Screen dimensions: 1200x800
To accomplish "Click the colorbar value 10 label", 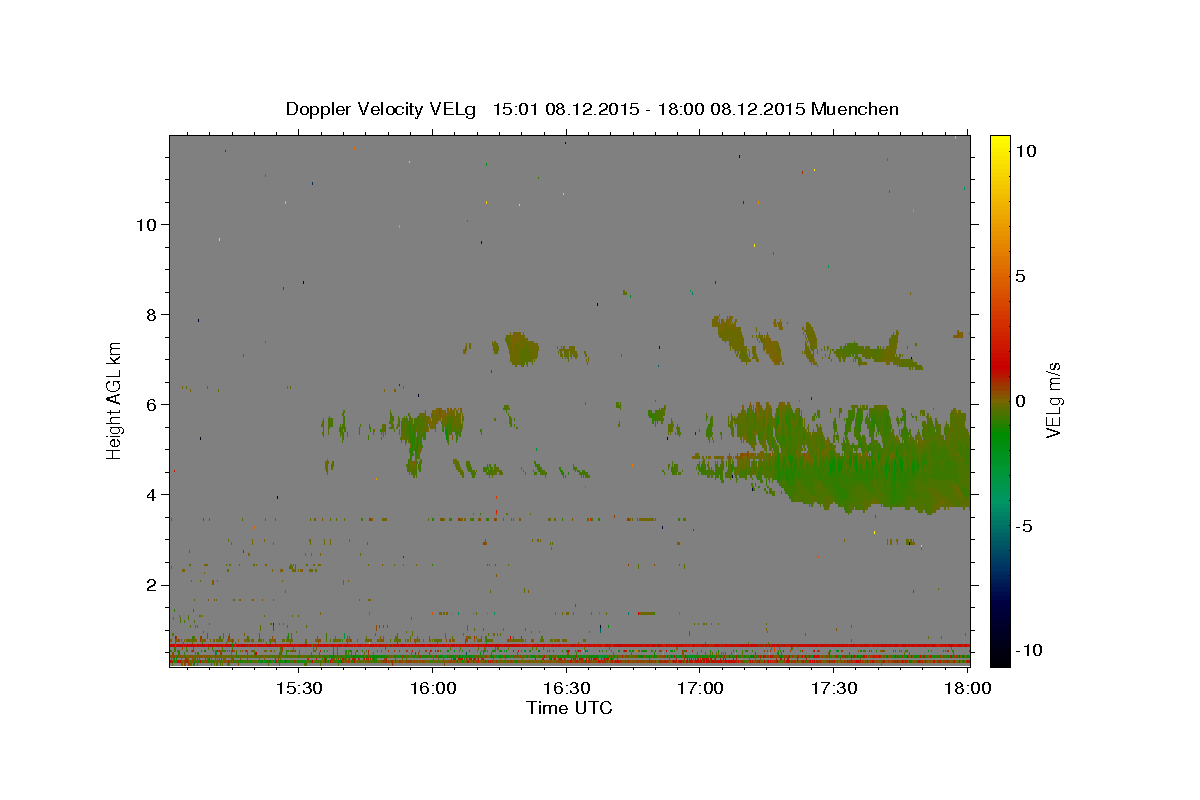I will (x=1024, y=151).
